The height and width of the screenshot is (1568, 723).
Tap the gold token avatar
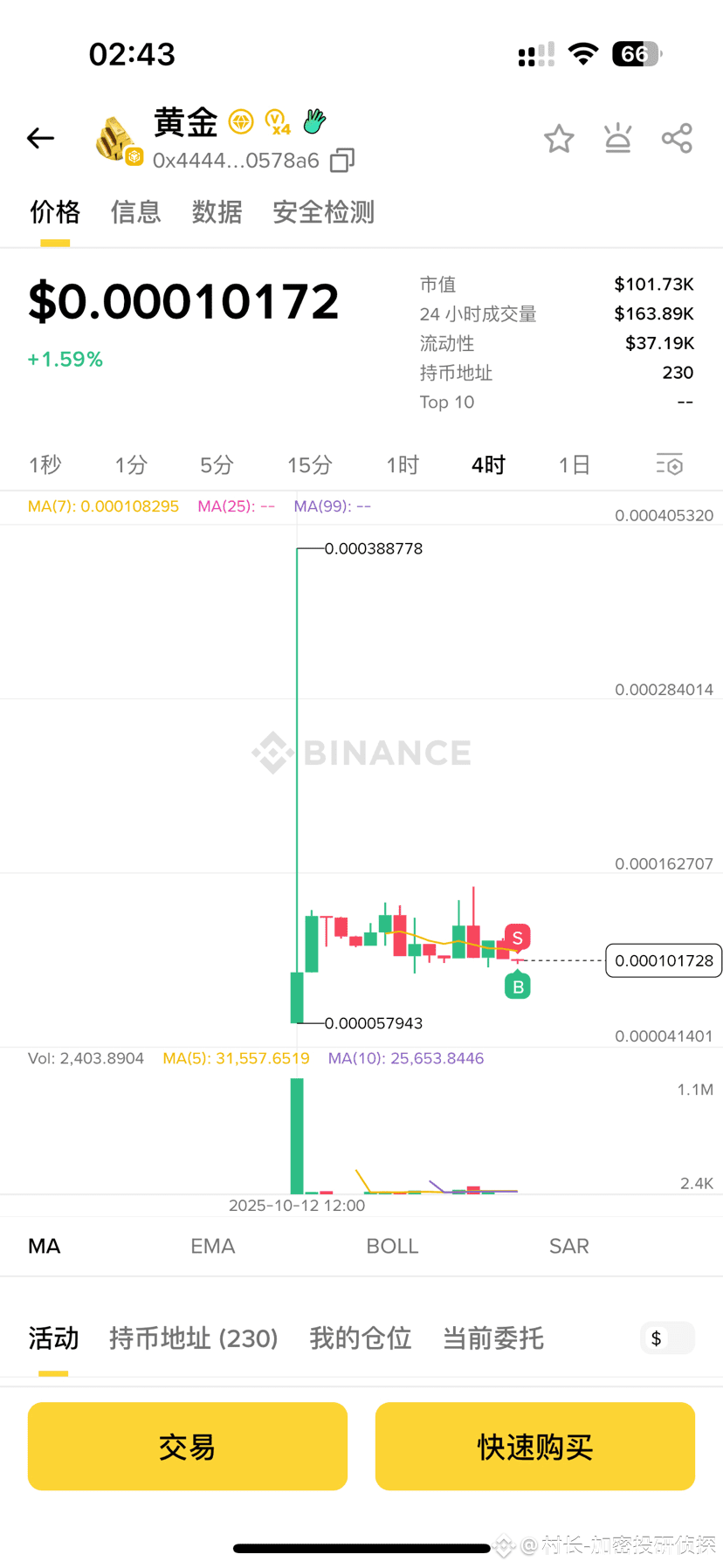(117, 140)
